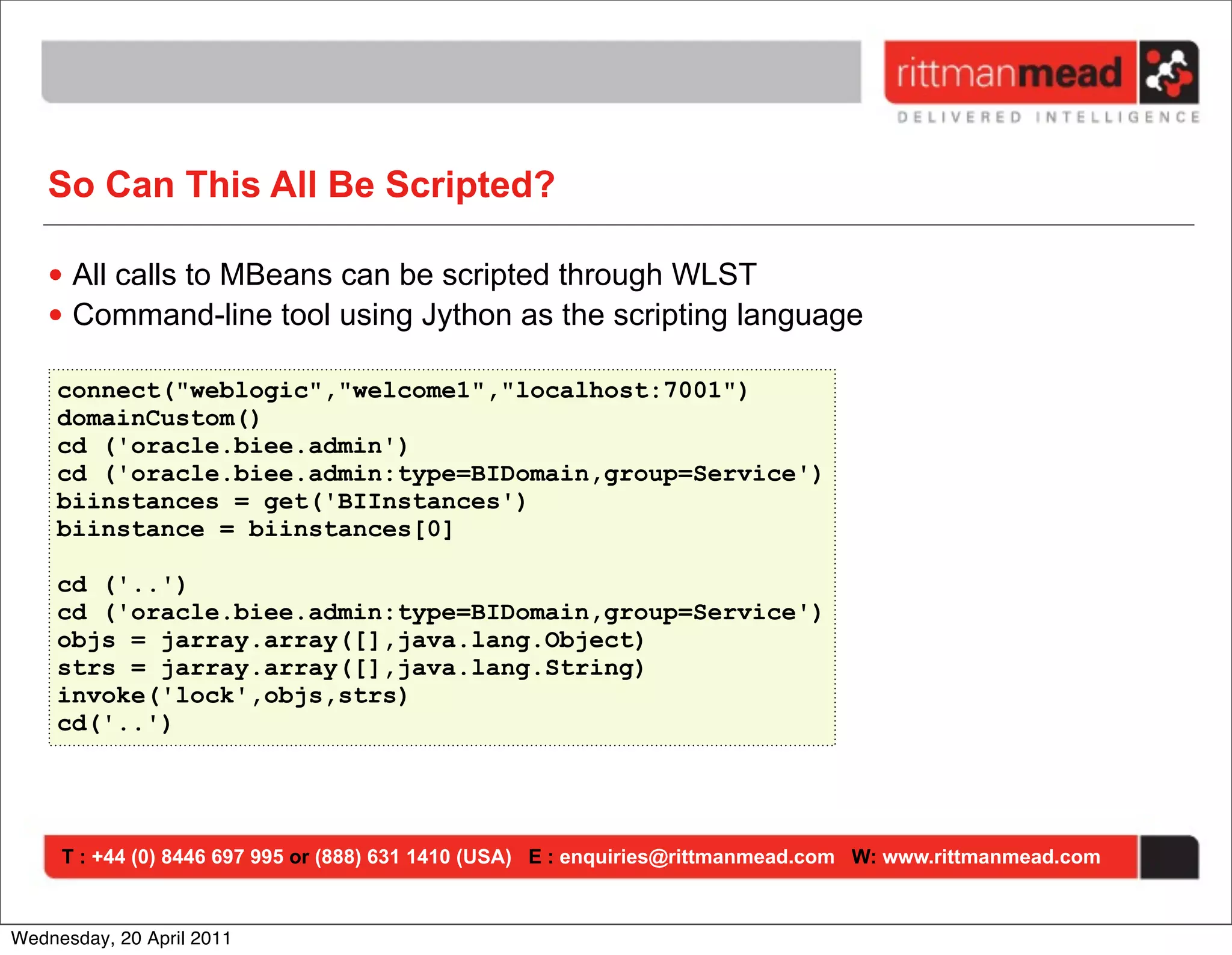Click the slide title 'So Can This All Be Scripted?'
This screenshot has height=955, width=1232.
click(301, 184)
